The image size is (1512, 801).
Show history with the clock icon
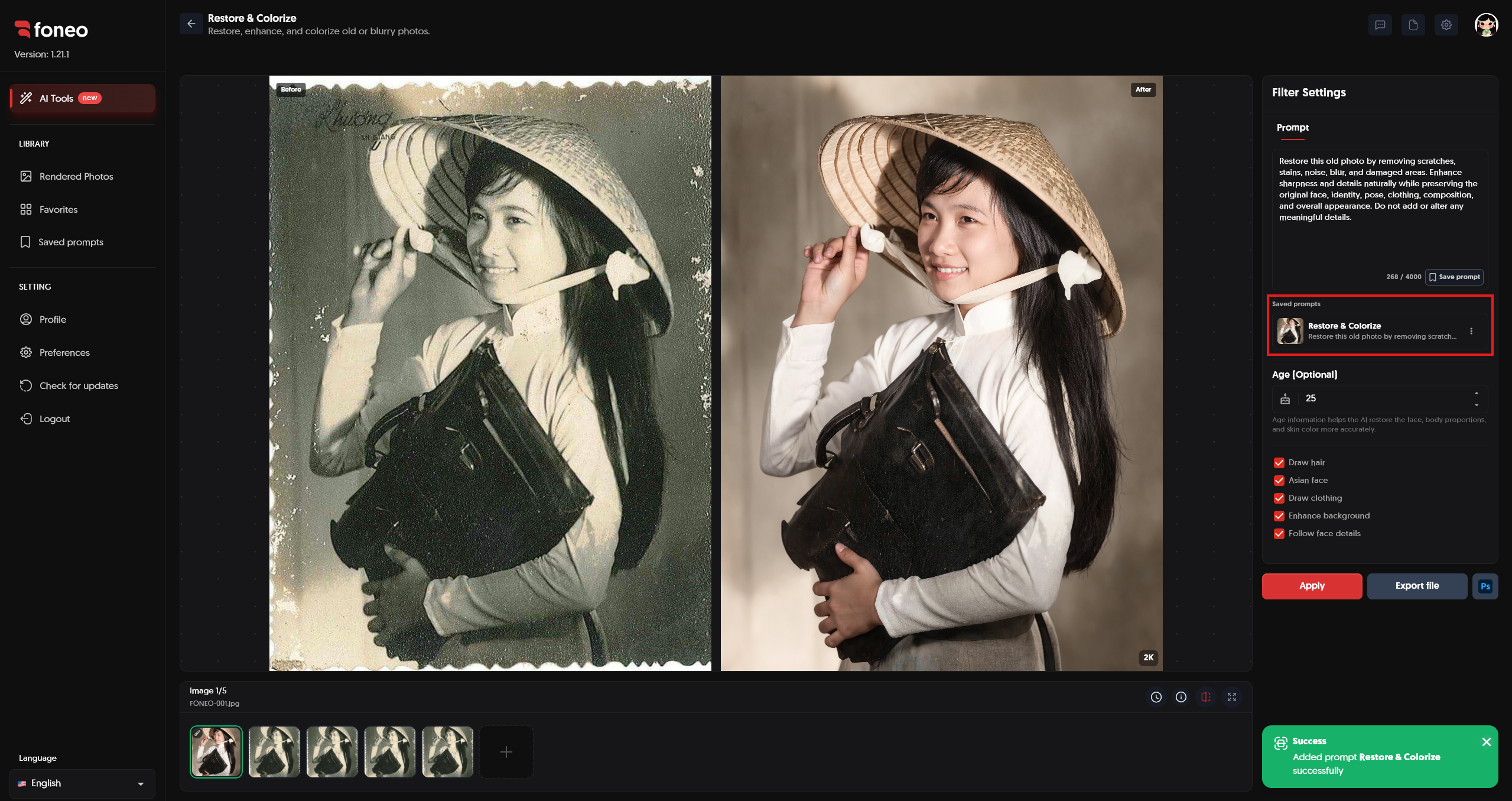[1156, 697]
